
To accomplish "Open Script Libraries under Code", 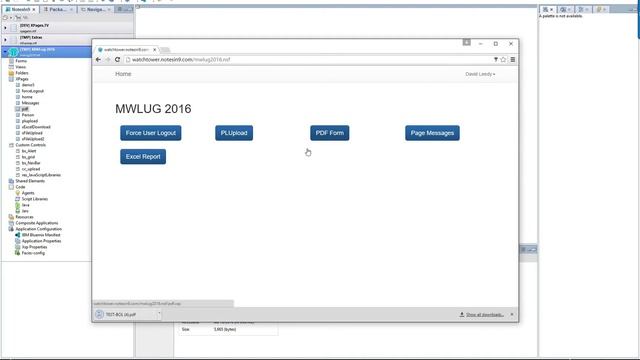I will pyautogui.click(x=34, y=199).
